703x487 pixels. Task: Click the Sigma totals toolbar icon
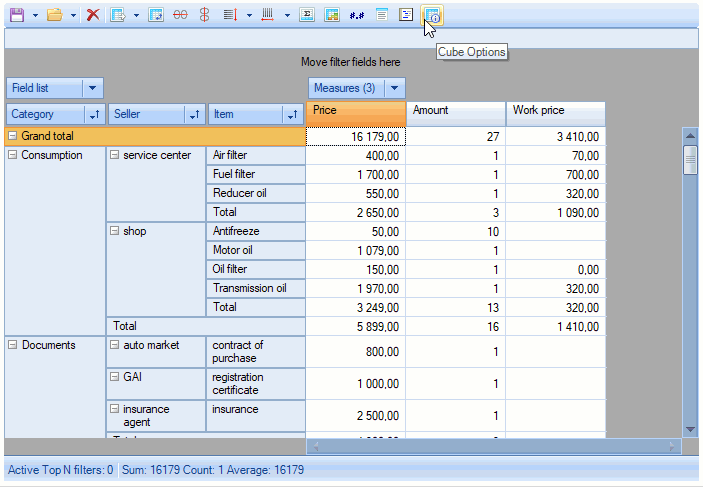307,15
